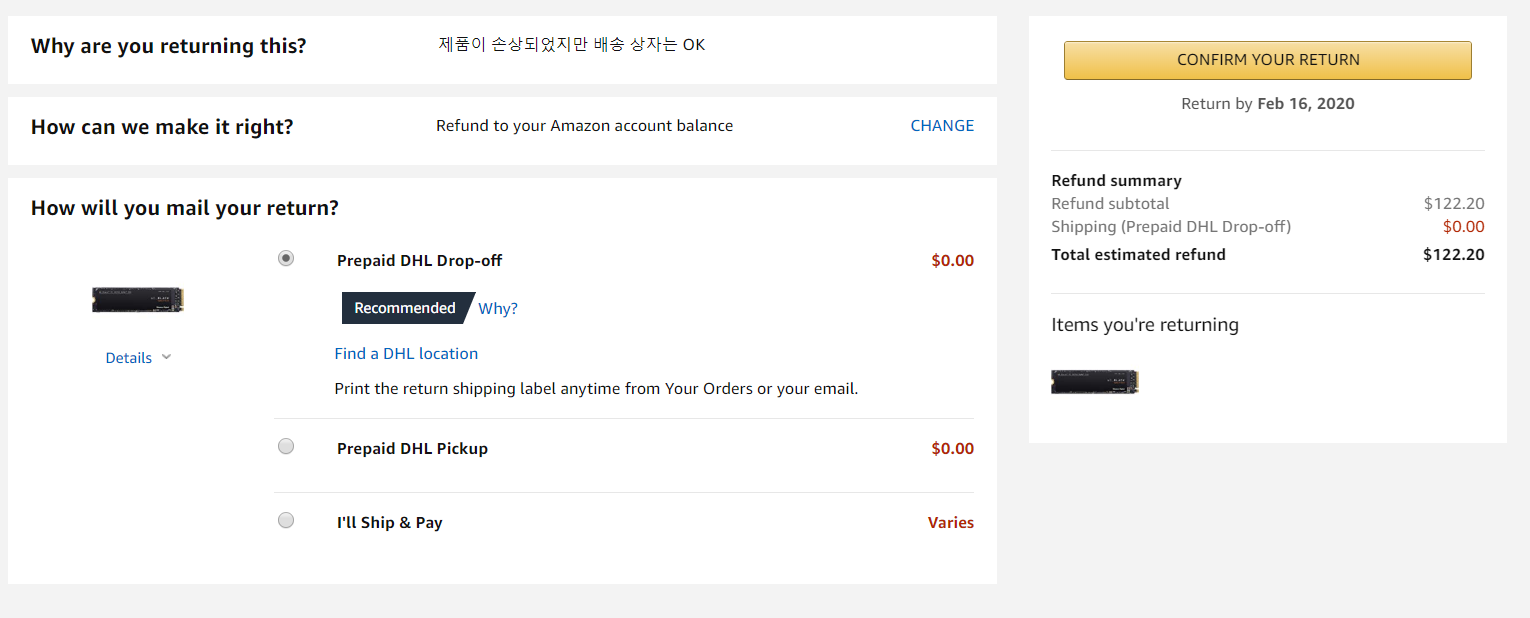Click the Total estimated refund amount
Screen dimensions: 1530x618
click(1453, 255)
